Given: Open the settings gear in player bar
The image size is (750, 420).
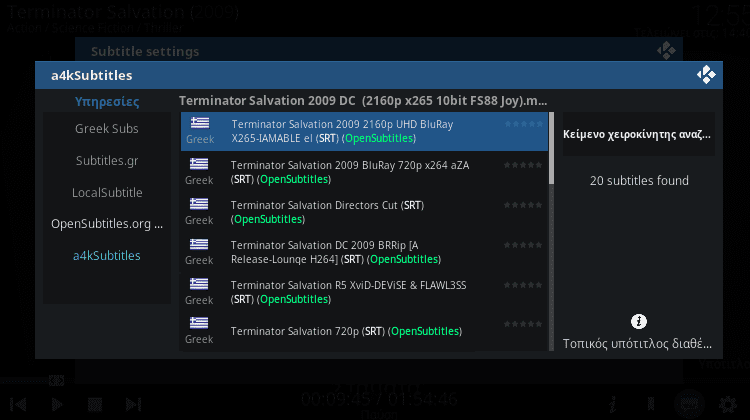Looking at the screenshot, I should click(x=728, y=405).
